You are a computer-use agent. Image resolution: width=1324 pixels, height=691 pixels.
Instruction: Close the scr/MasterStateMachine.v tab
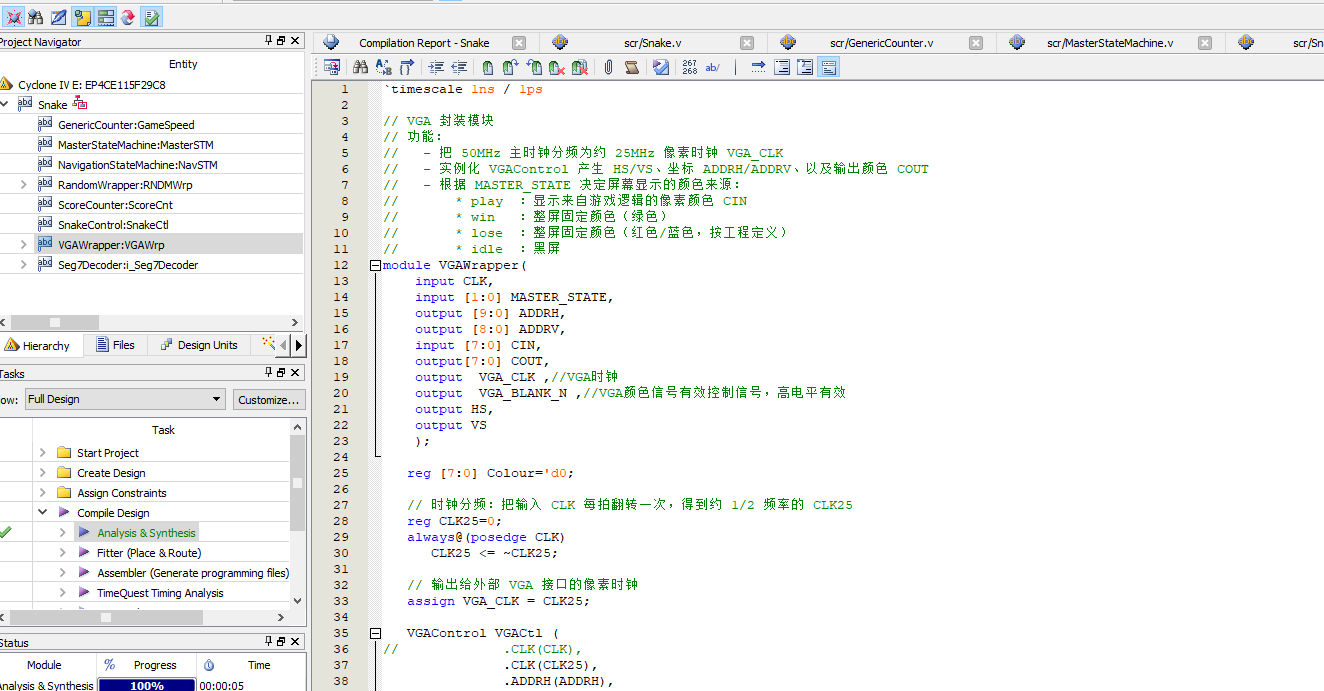[1205, 43]
